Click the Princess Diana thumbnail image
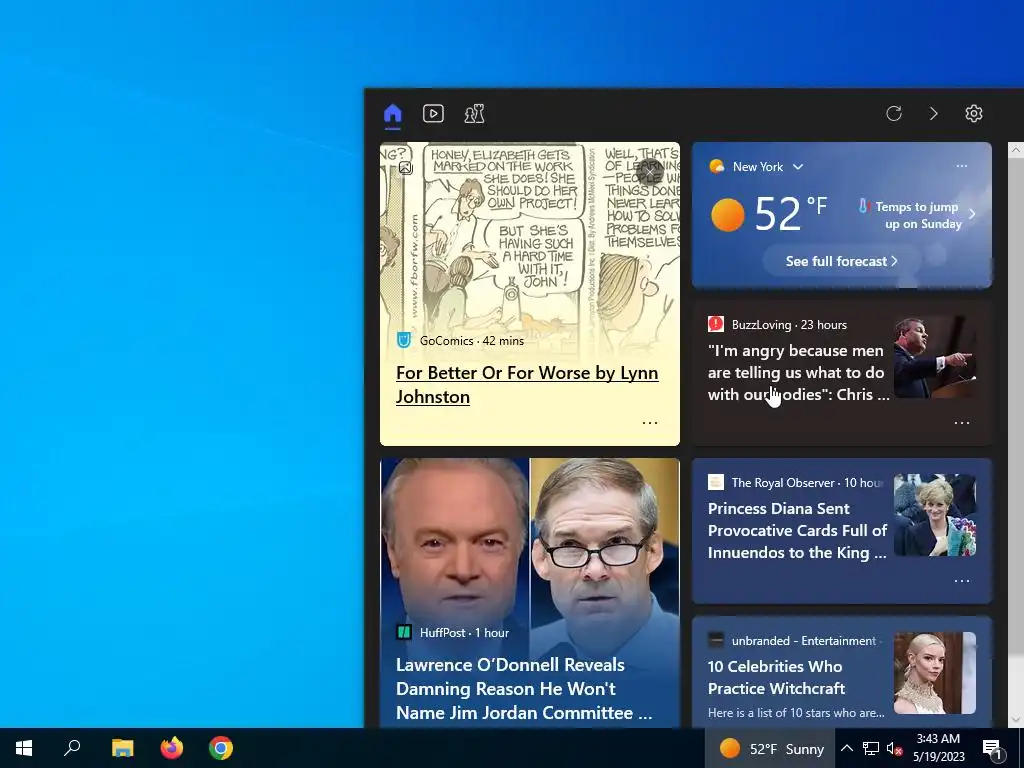Viewport: 1024px width, 768px height. [x=935, y=515]
